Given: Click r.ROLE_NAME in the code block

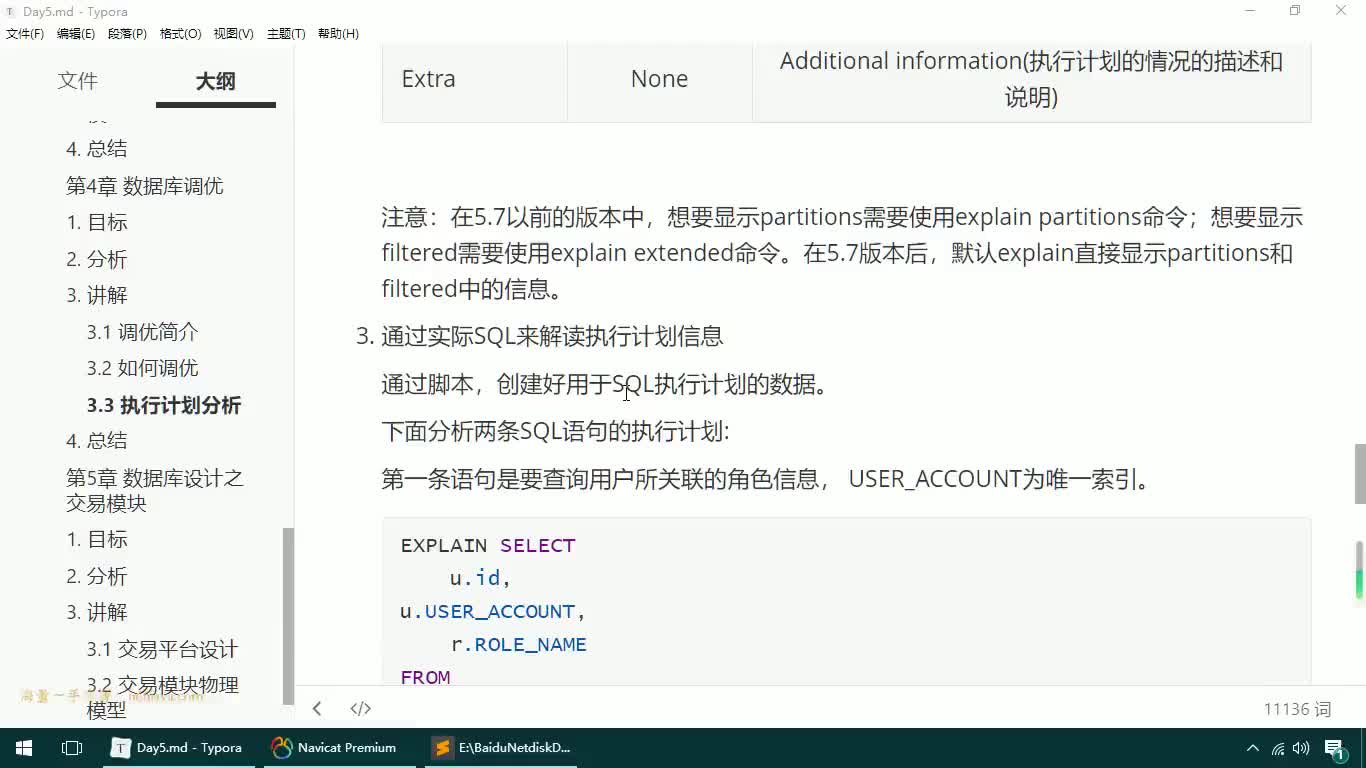Looking at the screenshot, I should 518,644.
